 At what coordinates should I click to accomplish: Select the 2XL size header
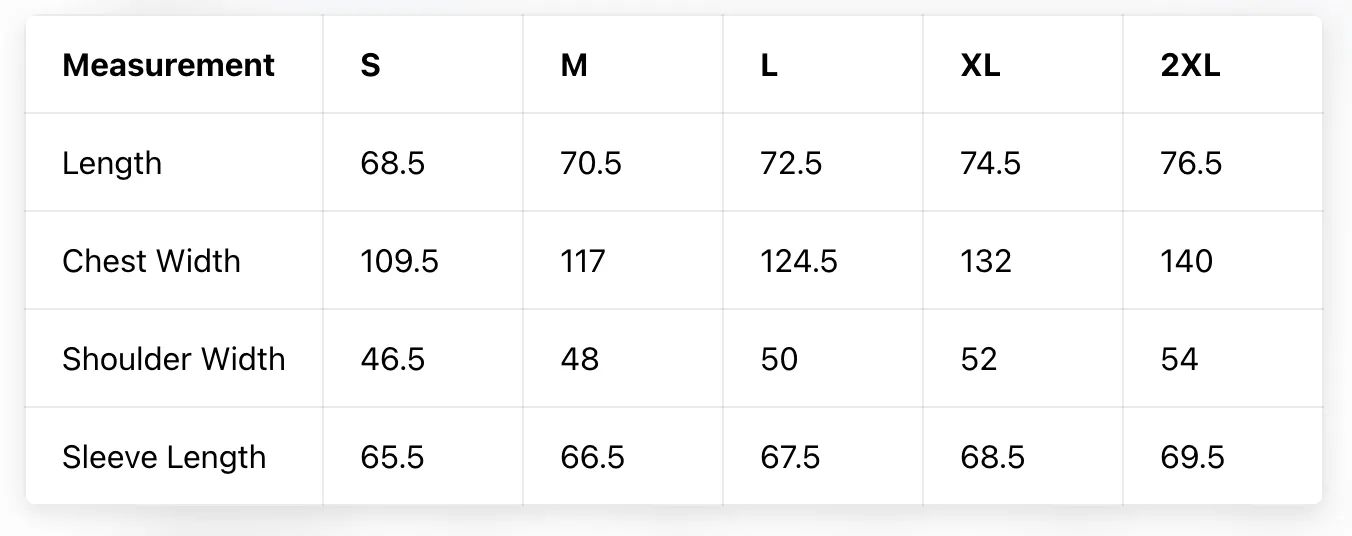pos(1190,65)
